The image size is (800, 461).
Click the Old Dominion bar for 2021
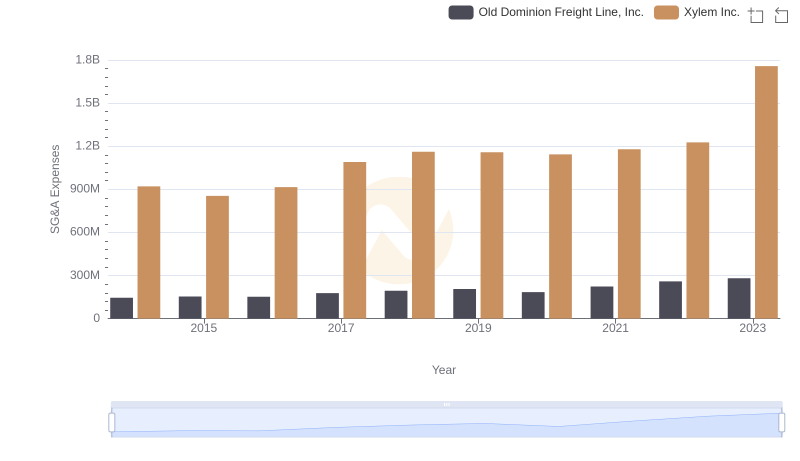602,302
